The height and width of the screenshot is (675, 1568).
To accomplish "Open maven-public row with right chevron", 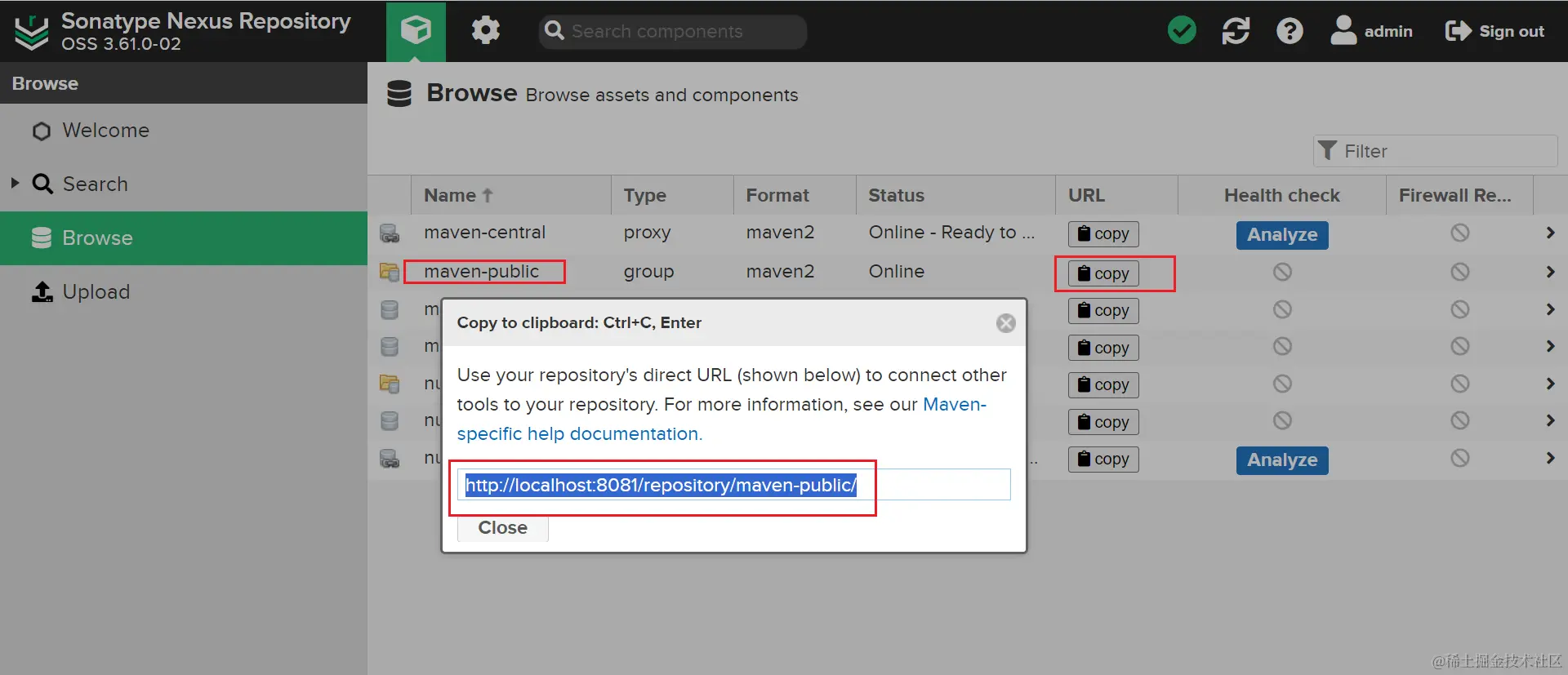I will [1550, 272].
